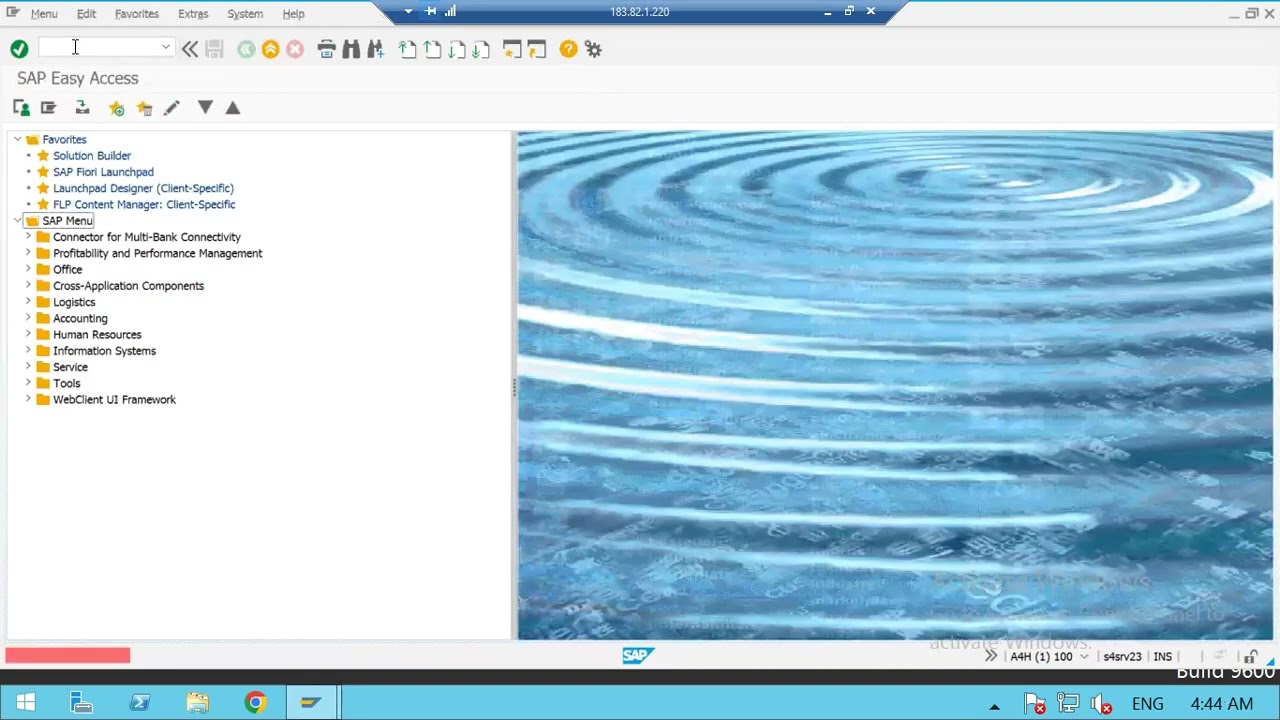This screenshot has width=1280, height=720.
Task: Click the Find Next binoculars-plus icon
Action: point(376,49)
